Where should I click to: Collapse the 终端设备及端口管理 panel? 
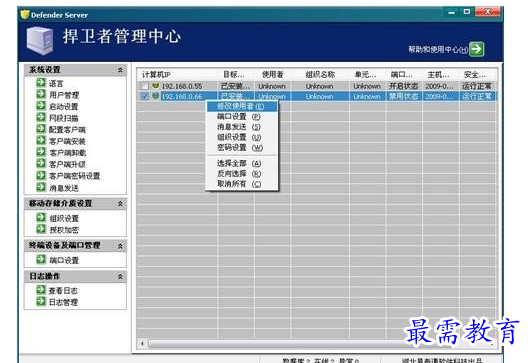coord(120,246)
